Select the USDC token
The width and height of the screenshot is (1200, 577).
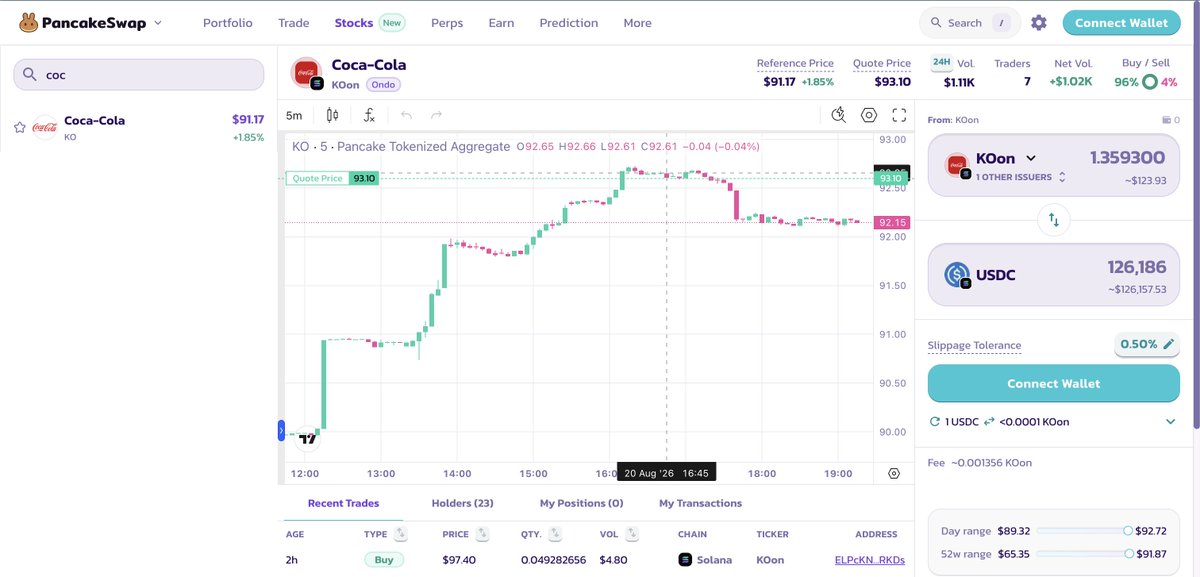coord(980,275)
